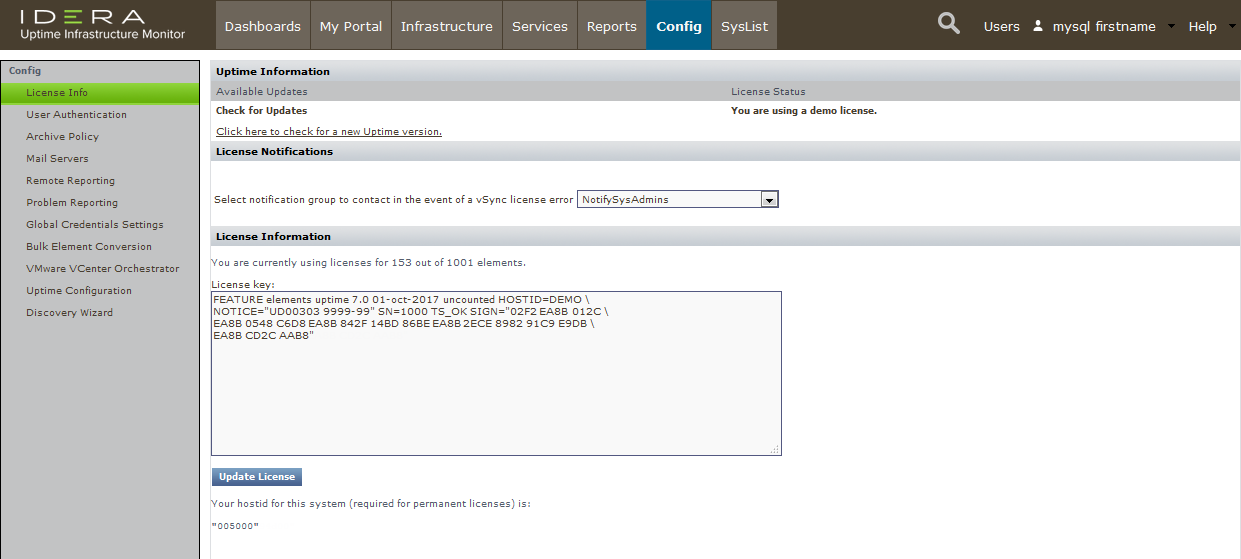1241x559 pixels.
Task: Click the notification group dropdown arrow
Action: point(769,200)
